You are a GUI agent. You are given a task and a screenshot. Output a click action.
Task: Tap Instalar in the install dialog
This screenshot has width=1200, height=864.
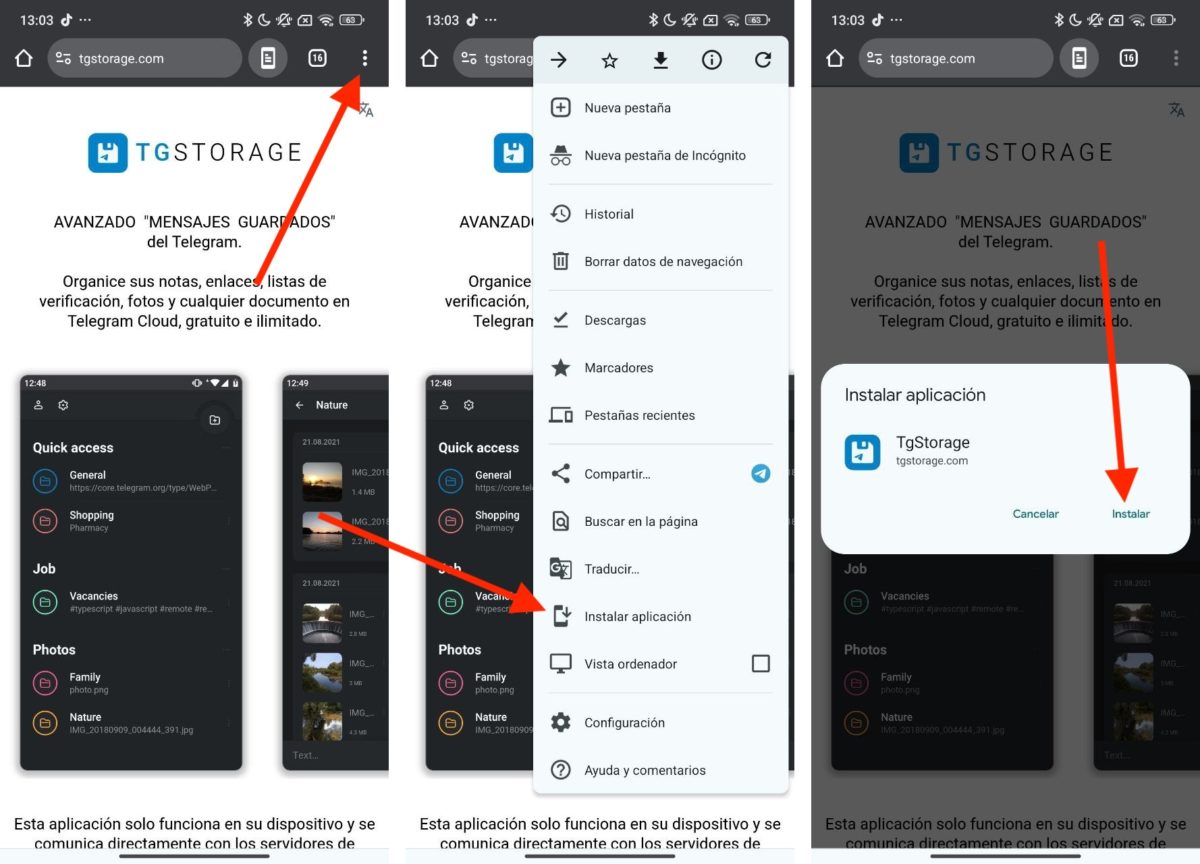point(1131,514)
